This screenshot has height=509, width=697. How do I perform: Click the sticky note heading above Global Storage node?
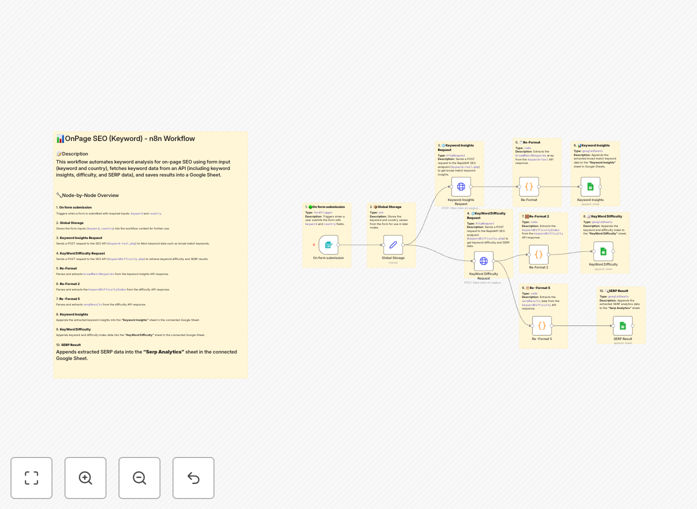(x=385, y=207)
